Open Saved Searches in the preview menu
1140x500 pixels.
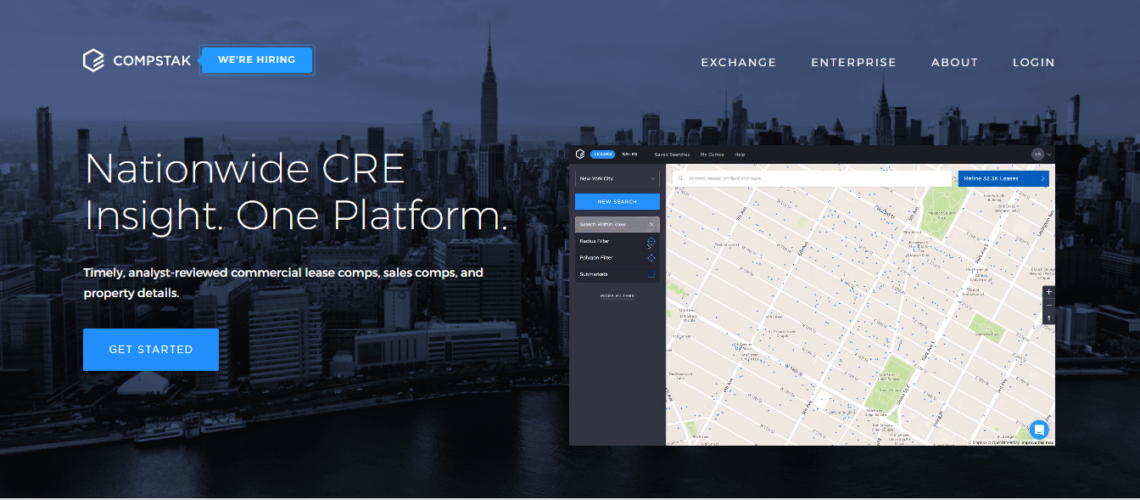tap(672, 155)
